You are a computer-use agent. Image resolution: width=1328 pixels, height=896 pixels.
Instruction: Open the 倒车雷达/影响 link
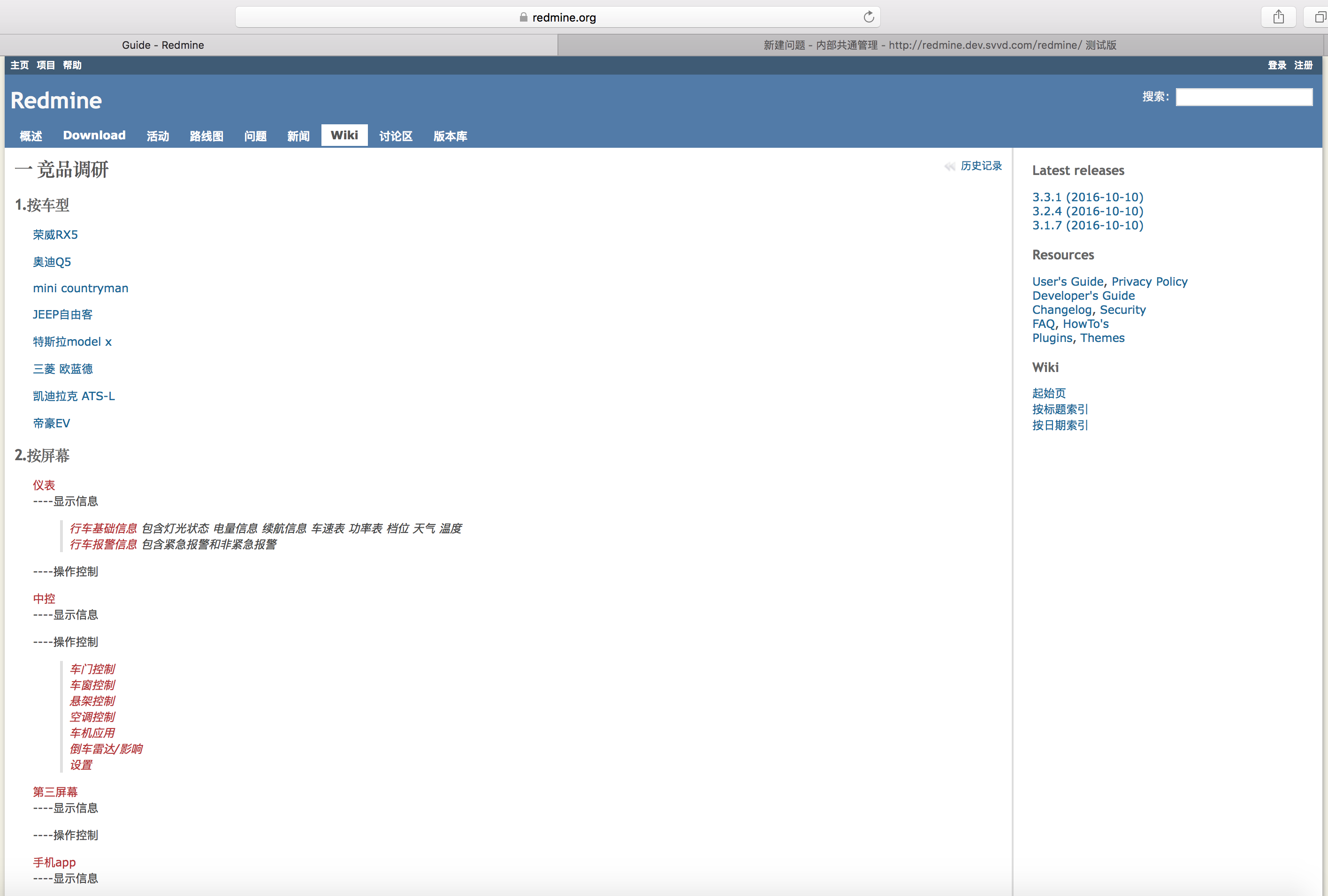point(106,749)
